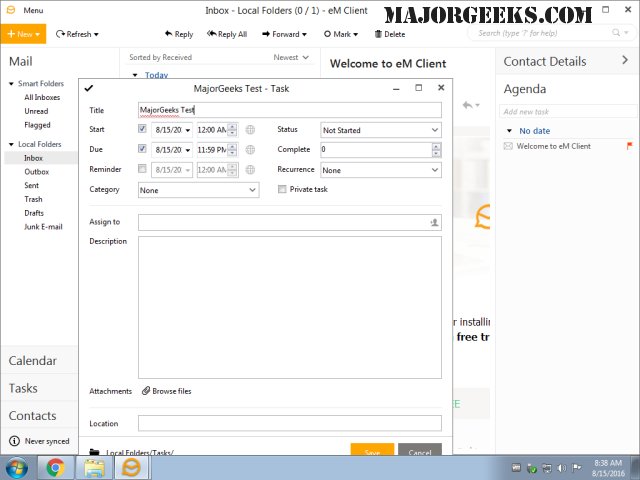640x480 pixels.
Task: Collapse the Today message group
Action: (135, 75)
